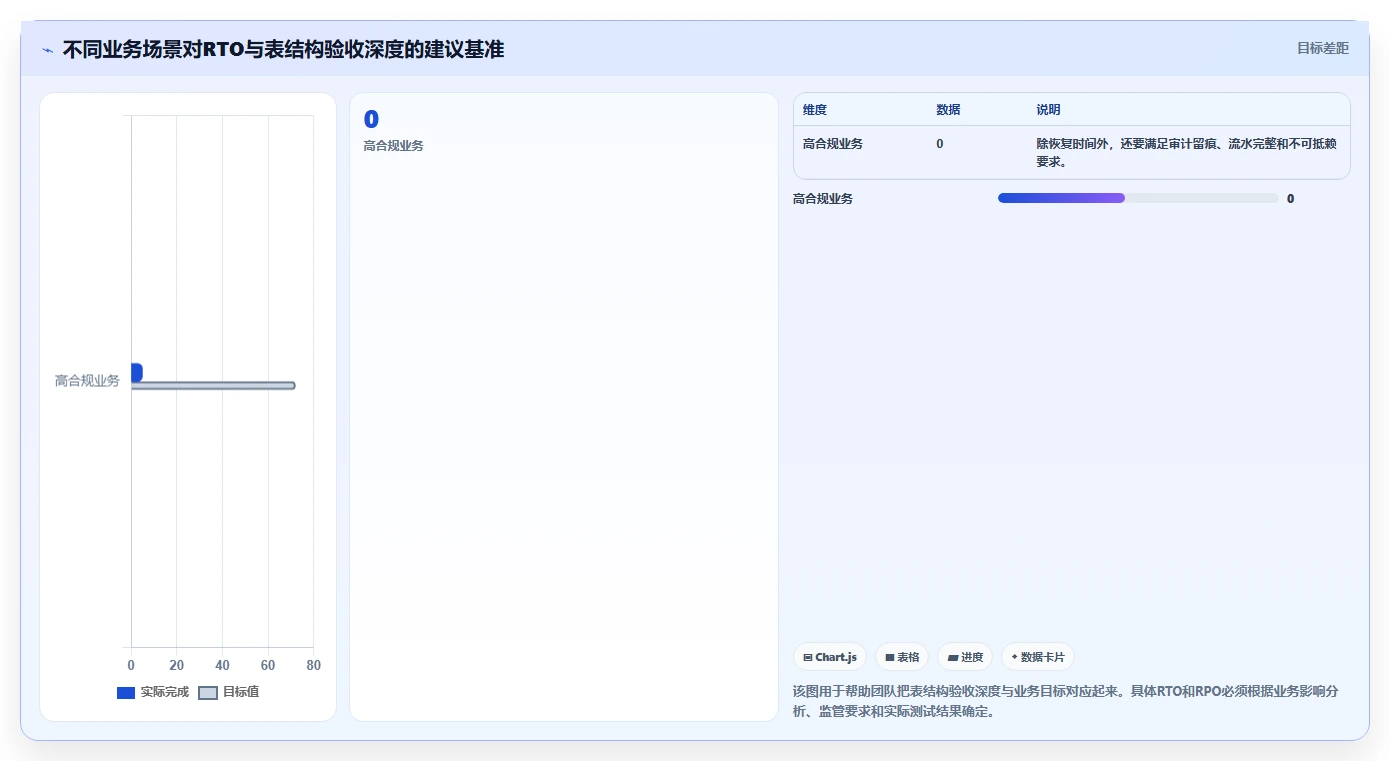The width and height of the screenshot is (1390, 761).
Task: Click the chart title 不同业务场景对RTO与表结构验收深度的建议基准
Action: [x=283, y=49]
